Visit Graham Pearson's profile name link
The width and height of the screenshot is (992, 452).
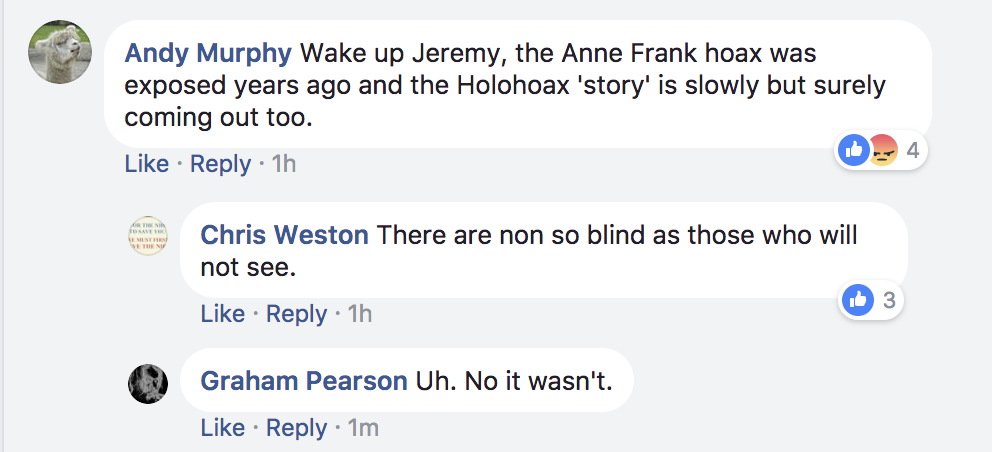pyautogui.click(x=304, y=381)
